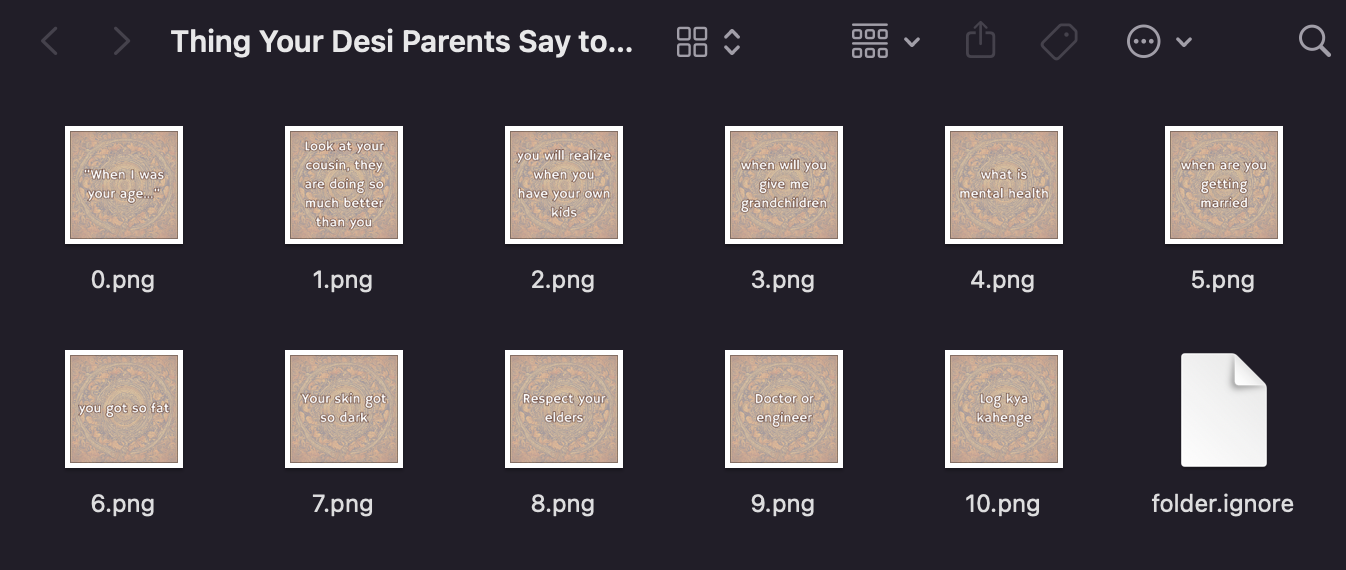Go forward using the forward arrow
Screen dimensions: 1346x570
click(x=122, y=41)
